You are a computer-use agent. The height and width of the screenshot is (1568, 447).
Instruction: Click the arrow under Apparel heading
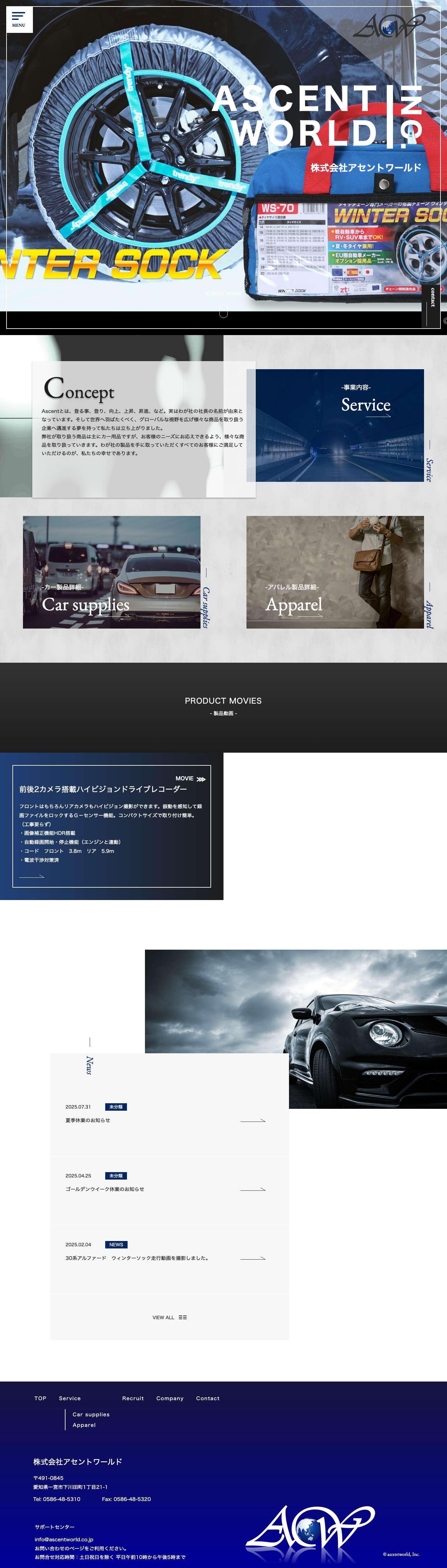click(309, 616)
